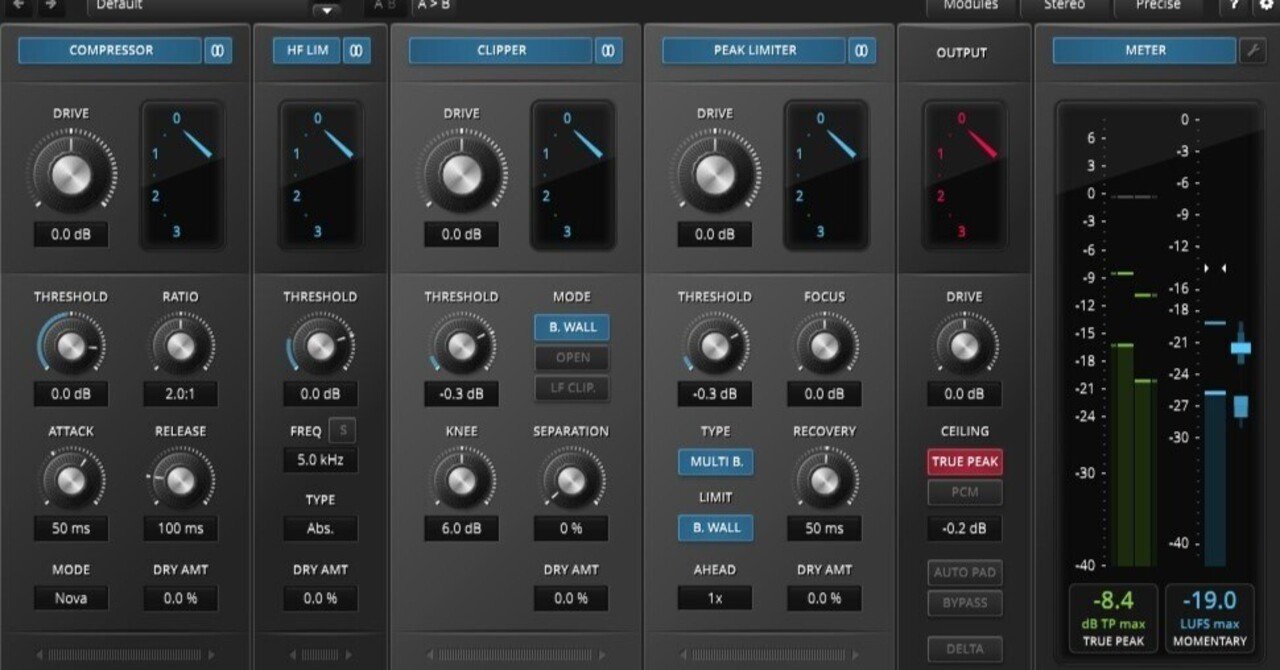
Task: Select PCM ceiling mode
Action: click(x=964, y=492)
